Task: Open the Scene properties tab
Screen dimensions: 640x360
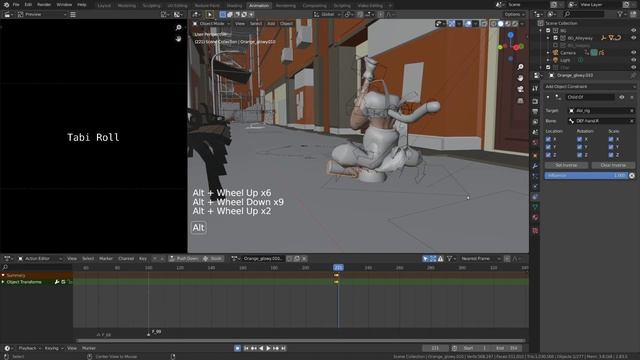Action: coord(535,132)
